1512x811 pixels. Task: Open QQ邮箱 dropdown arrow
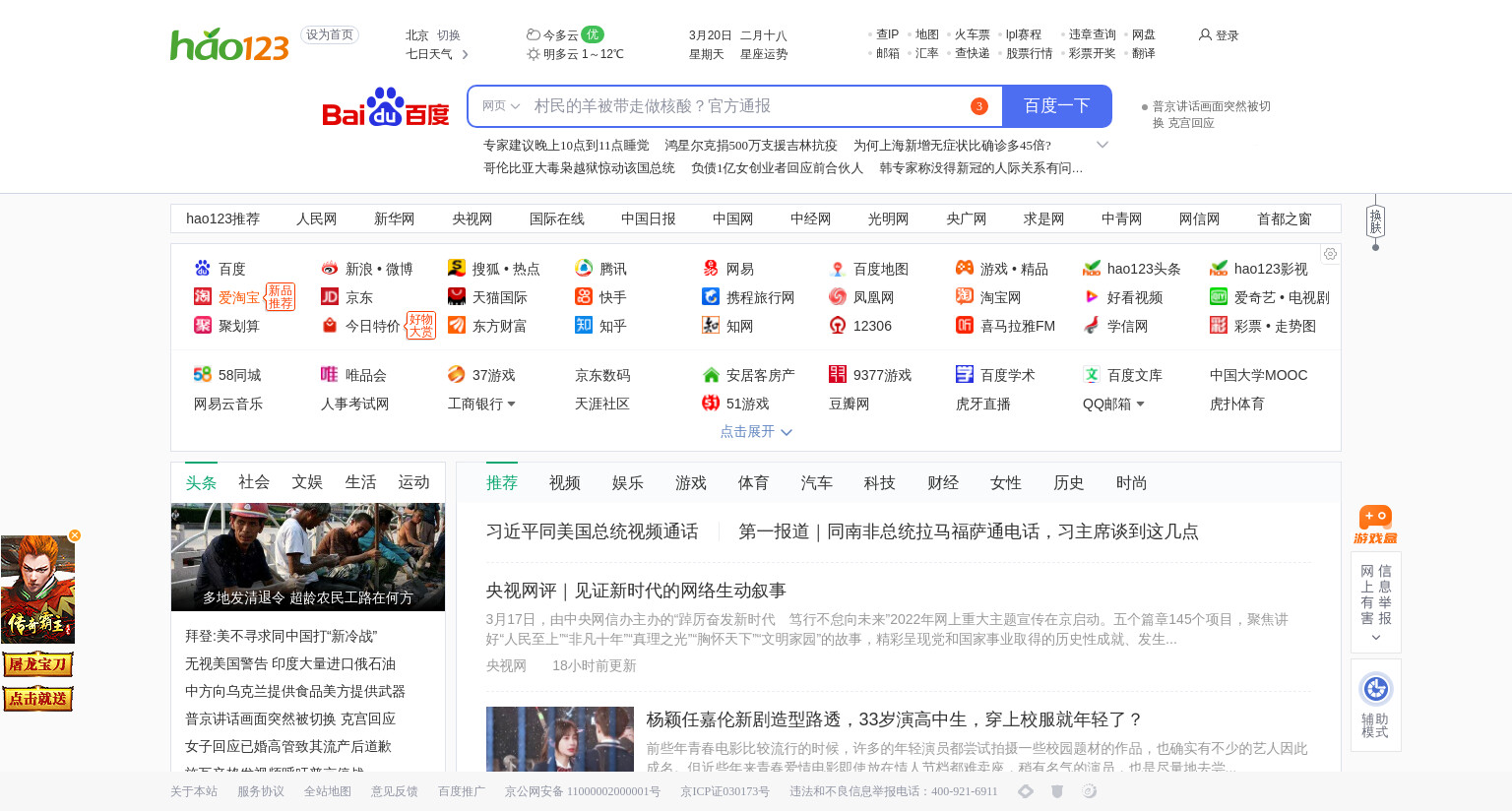pyautogui.click(x=1140, y=405)
